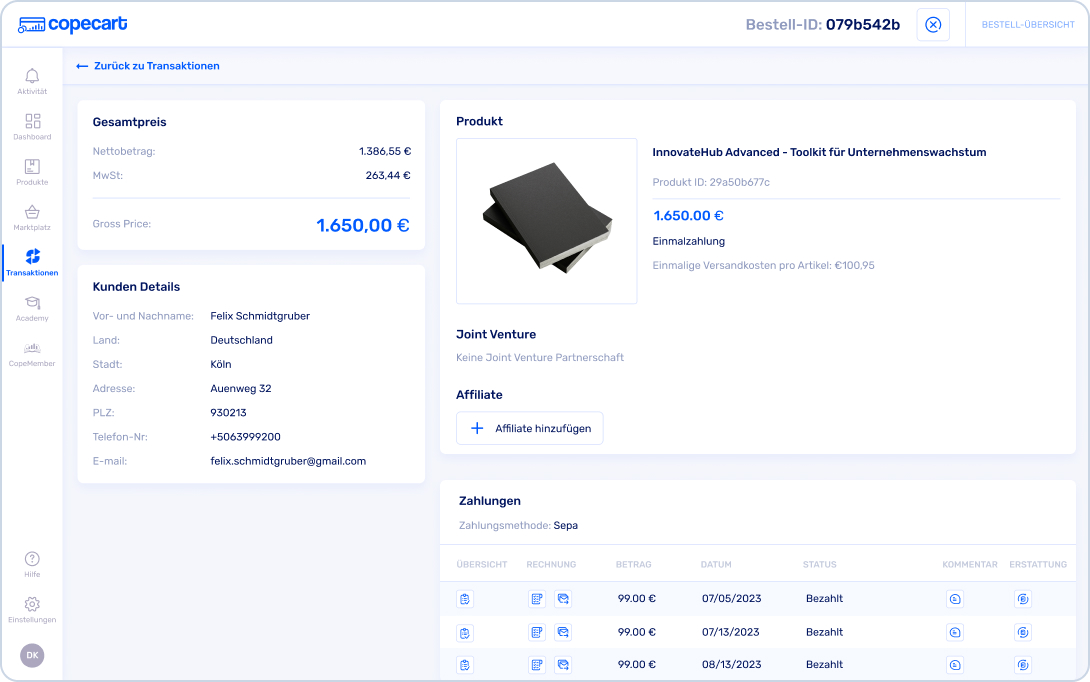
Task: Click BETRAG column header
Action: pos(634,565)
